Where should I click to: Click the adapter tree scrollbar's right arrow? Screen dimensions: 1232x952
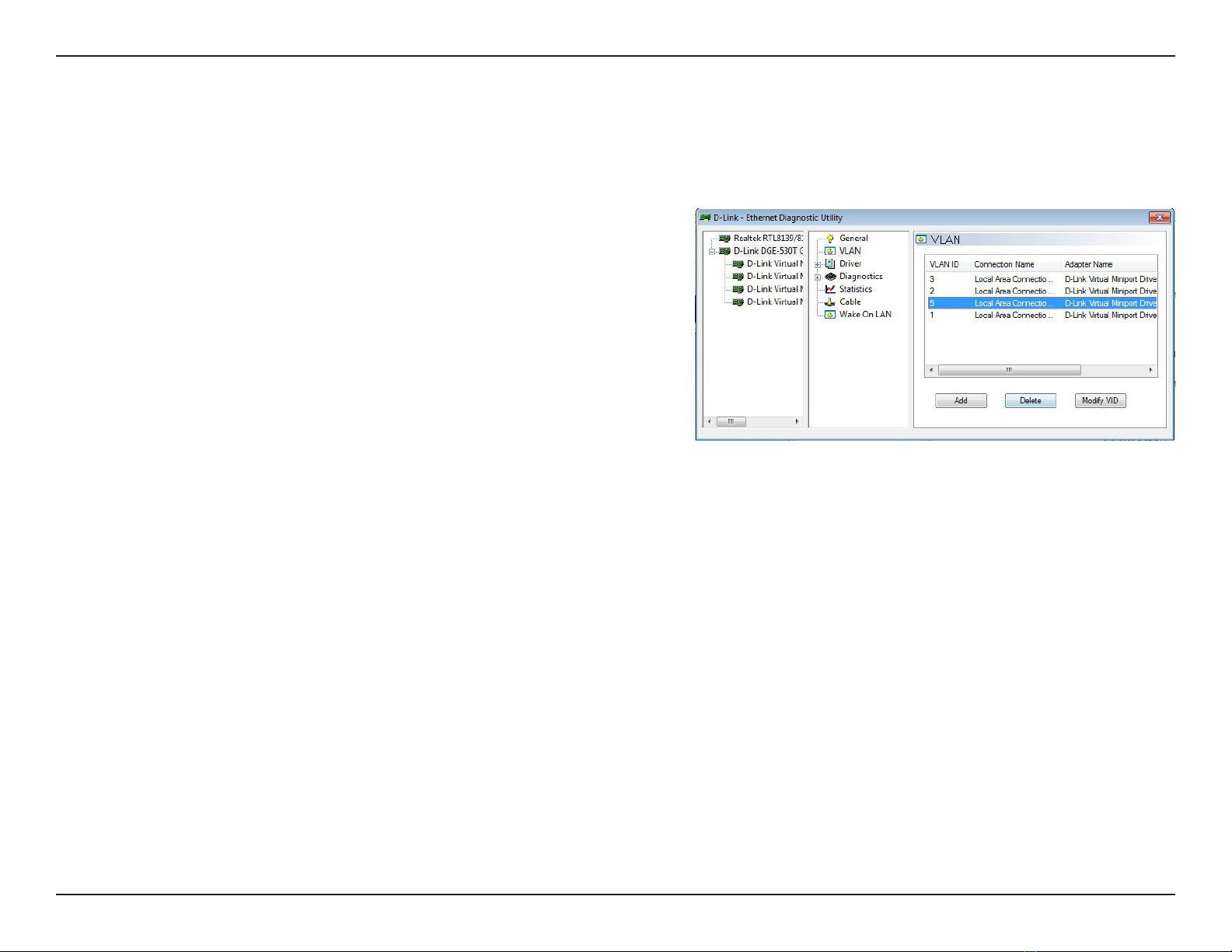click(x=797, y=422)
